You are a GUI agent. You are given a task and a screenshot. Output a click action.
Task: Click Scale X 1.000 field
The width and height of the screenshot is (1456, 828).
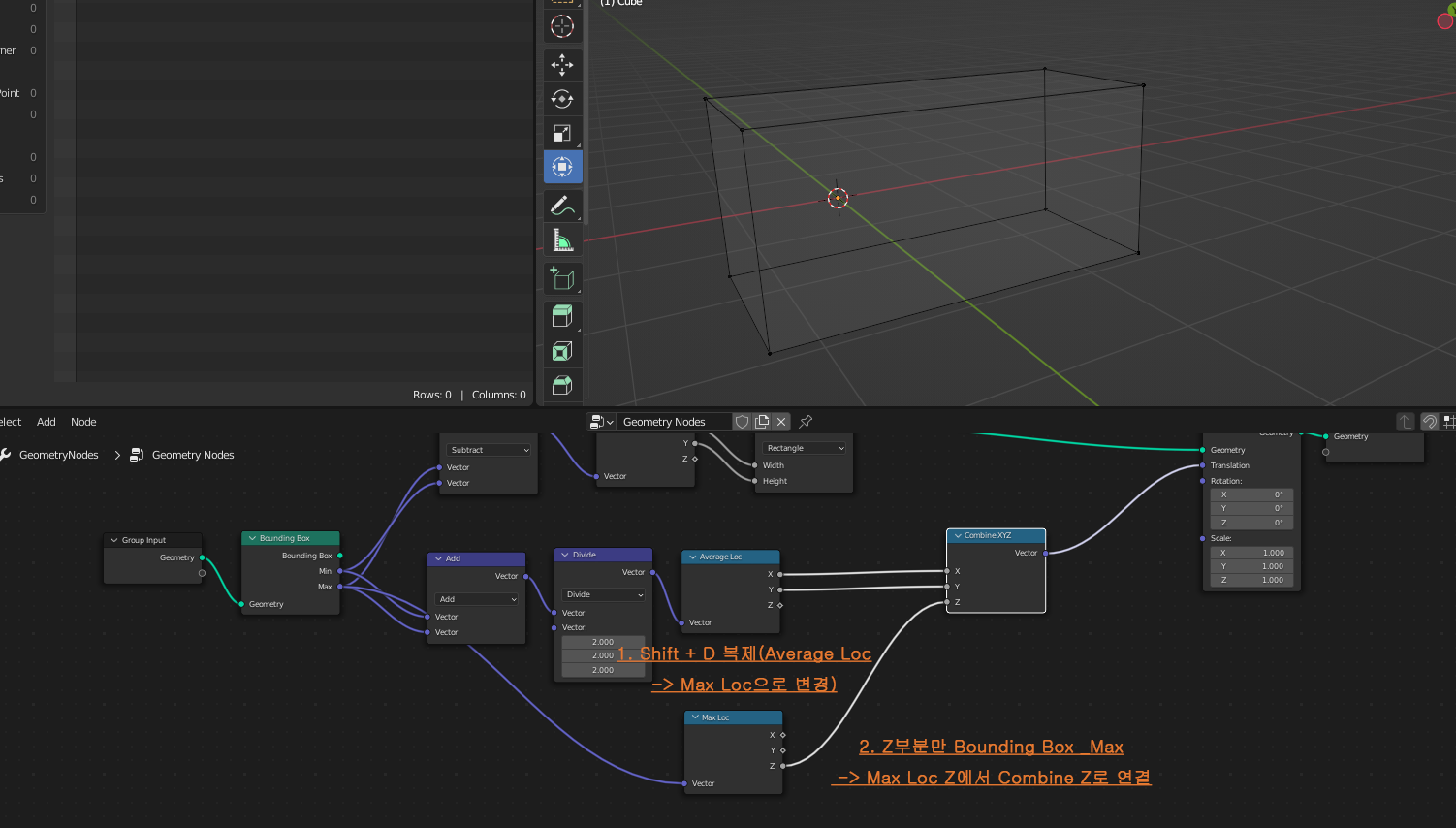click(1251, 553)
